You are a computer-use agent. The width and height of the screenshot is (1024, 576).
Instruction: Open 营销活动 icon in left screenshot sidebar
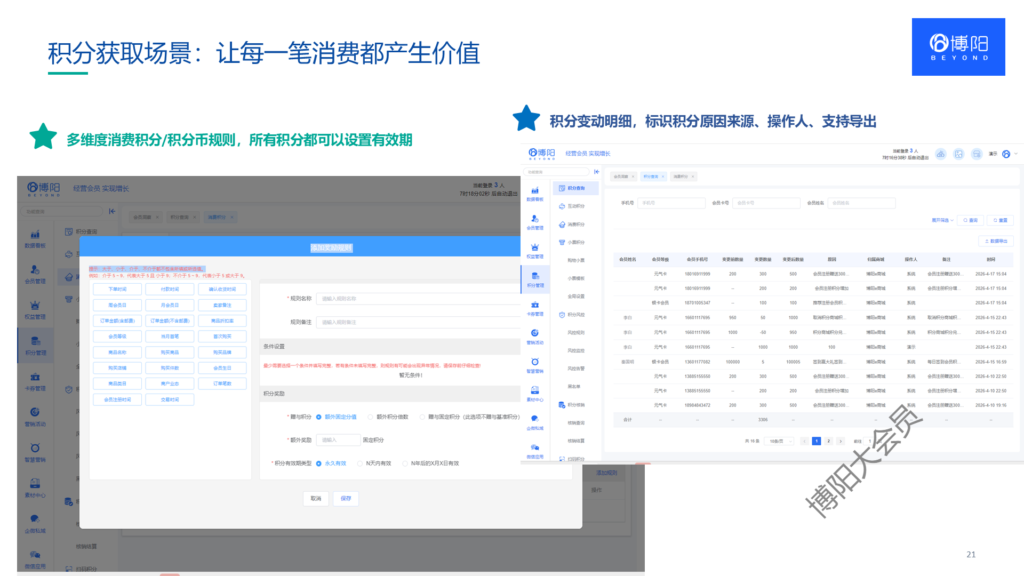point(35,412)
